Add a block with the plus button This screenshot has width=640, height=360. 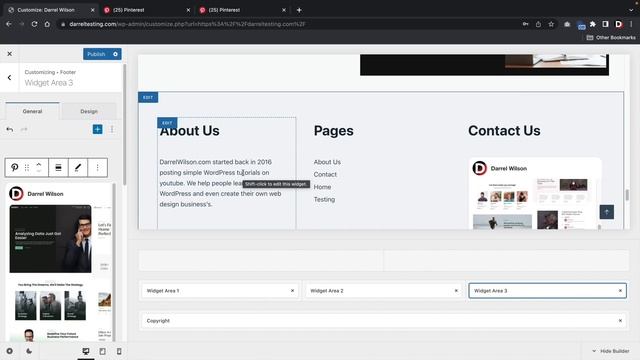click(98, 129)
